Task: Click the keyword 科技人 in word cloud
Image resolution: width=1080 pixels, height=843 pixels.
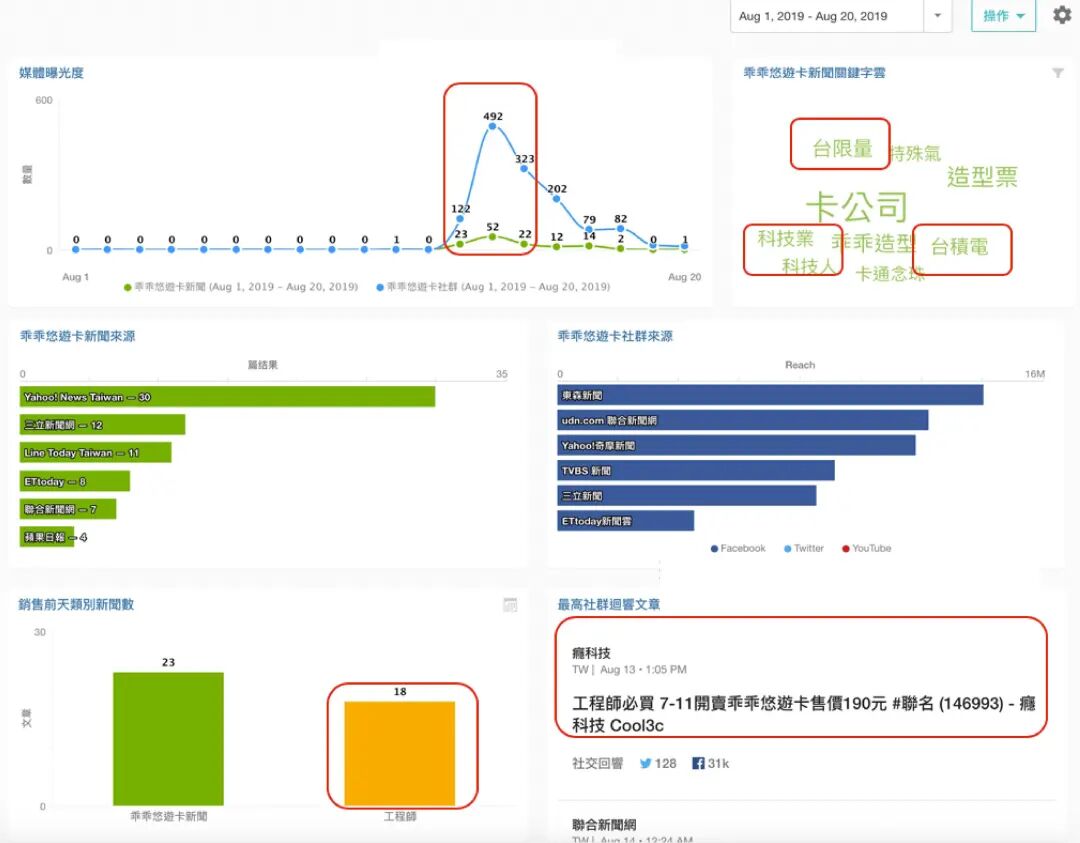Action: point(808,266)
